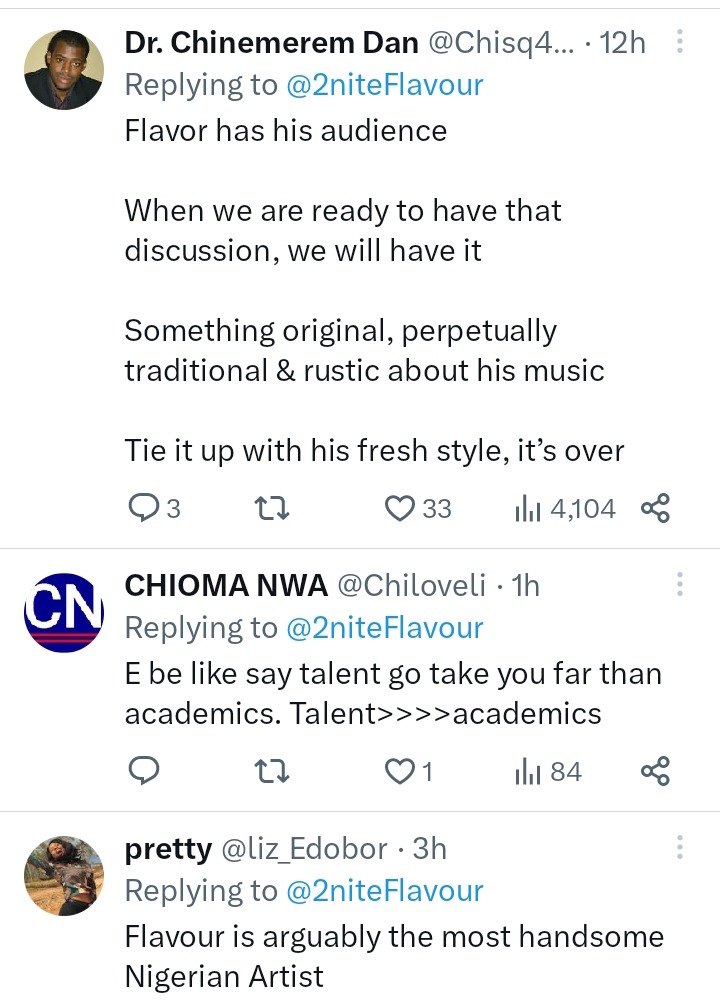Share Dr. Chinemerem Dan's tweet

655,509
